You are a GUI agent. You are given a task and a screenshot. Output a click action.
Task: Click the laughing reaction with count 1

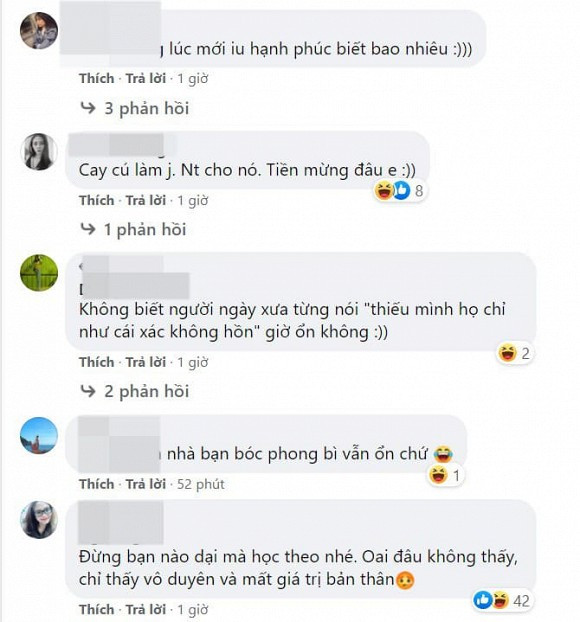click(x=446, y=475)
